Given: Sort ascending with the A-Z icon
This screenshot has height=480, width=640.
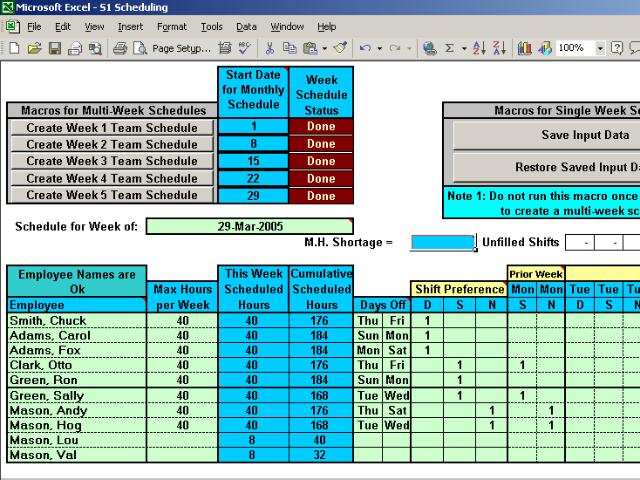Looking at the screenshot, I should point(480,48).
